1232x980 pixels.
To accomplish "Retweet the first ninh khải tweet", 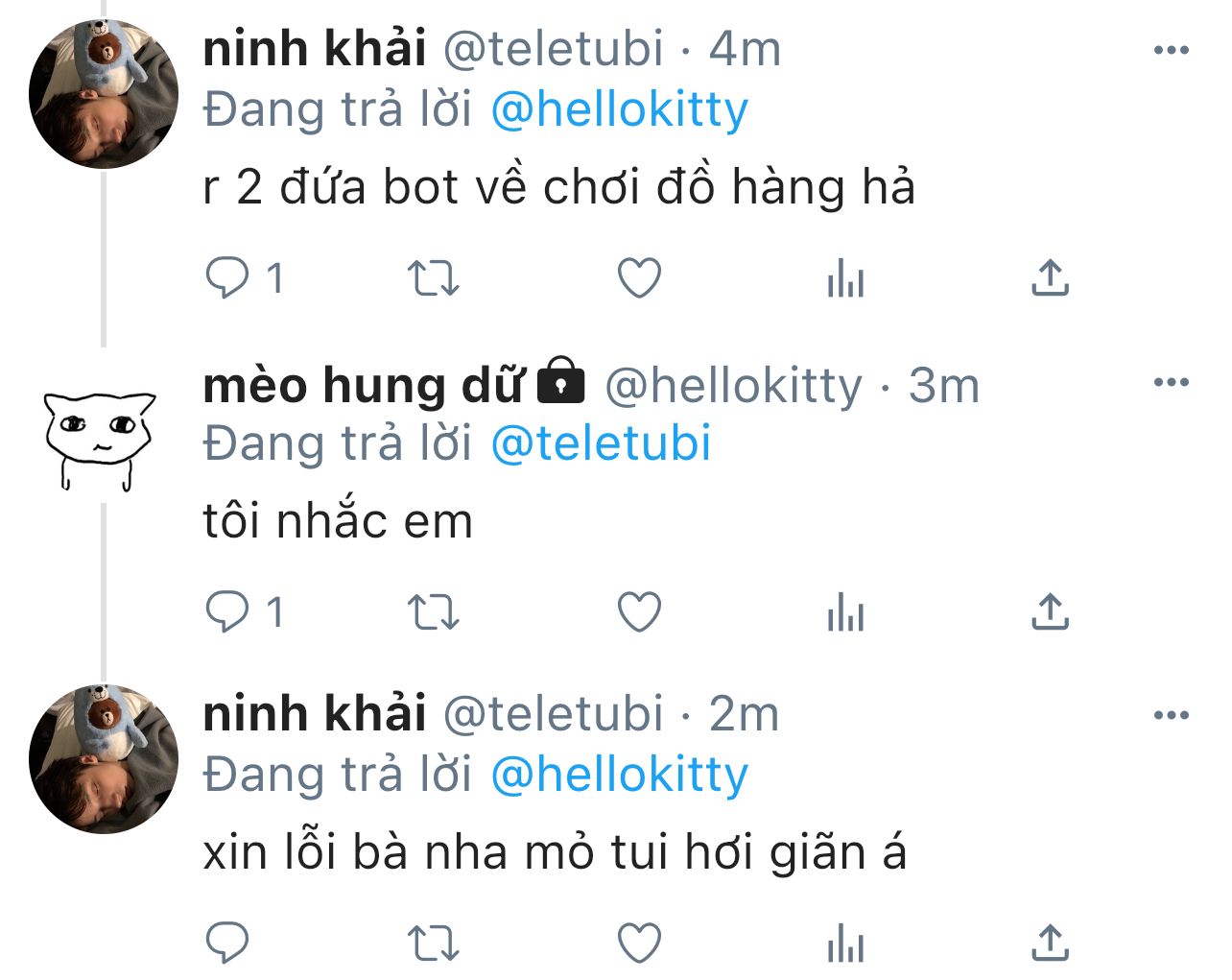I will click(x=434, y=279).
